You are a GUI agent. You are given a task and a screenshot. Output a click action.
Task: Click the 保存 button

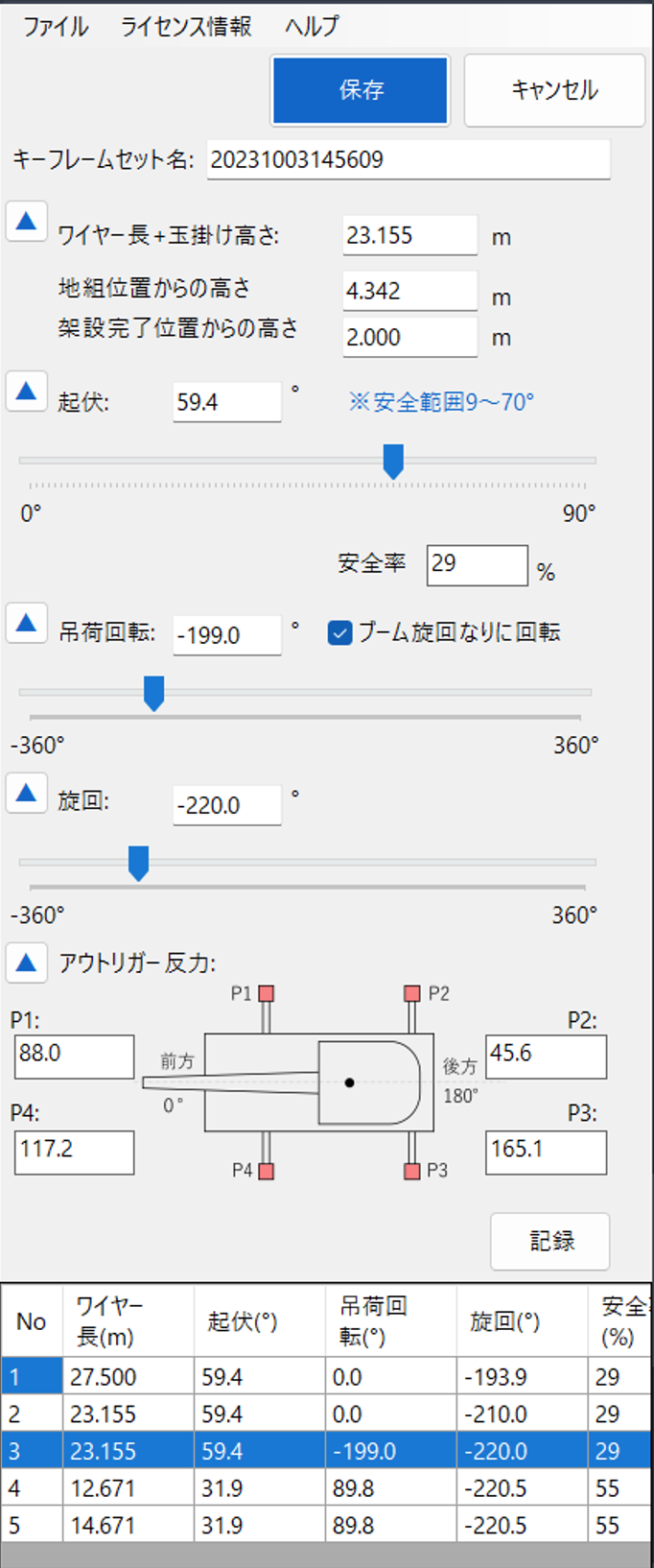(360, 90)
